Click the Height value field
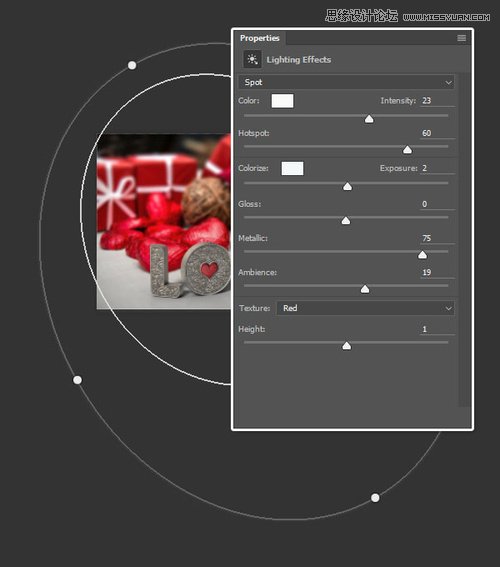The width and height of the screenshot is (500, 567). coord(437,329)
